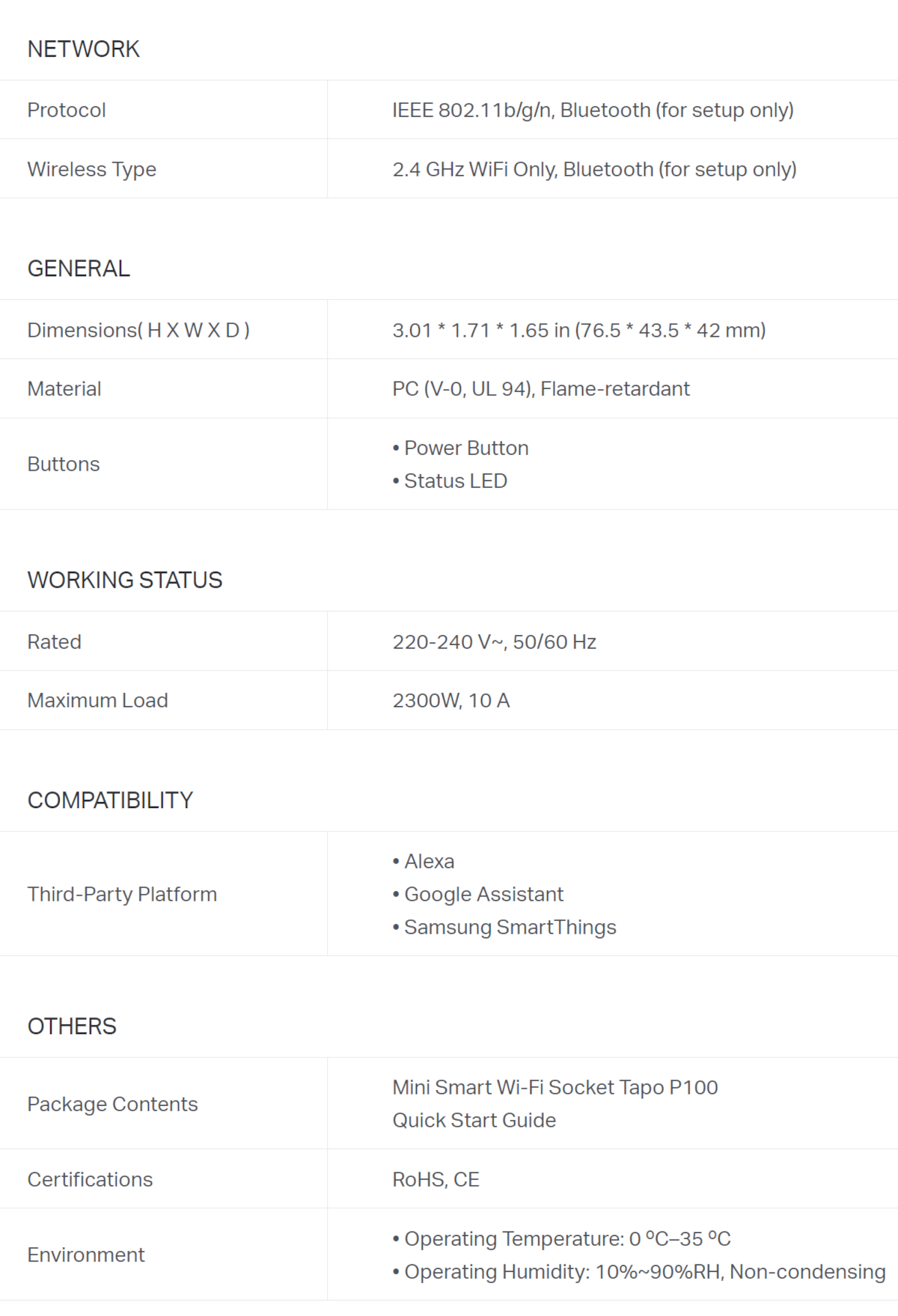
Task: Select the IEEE 802.11b/g/n protocol value
Action: tap(592, 110)
